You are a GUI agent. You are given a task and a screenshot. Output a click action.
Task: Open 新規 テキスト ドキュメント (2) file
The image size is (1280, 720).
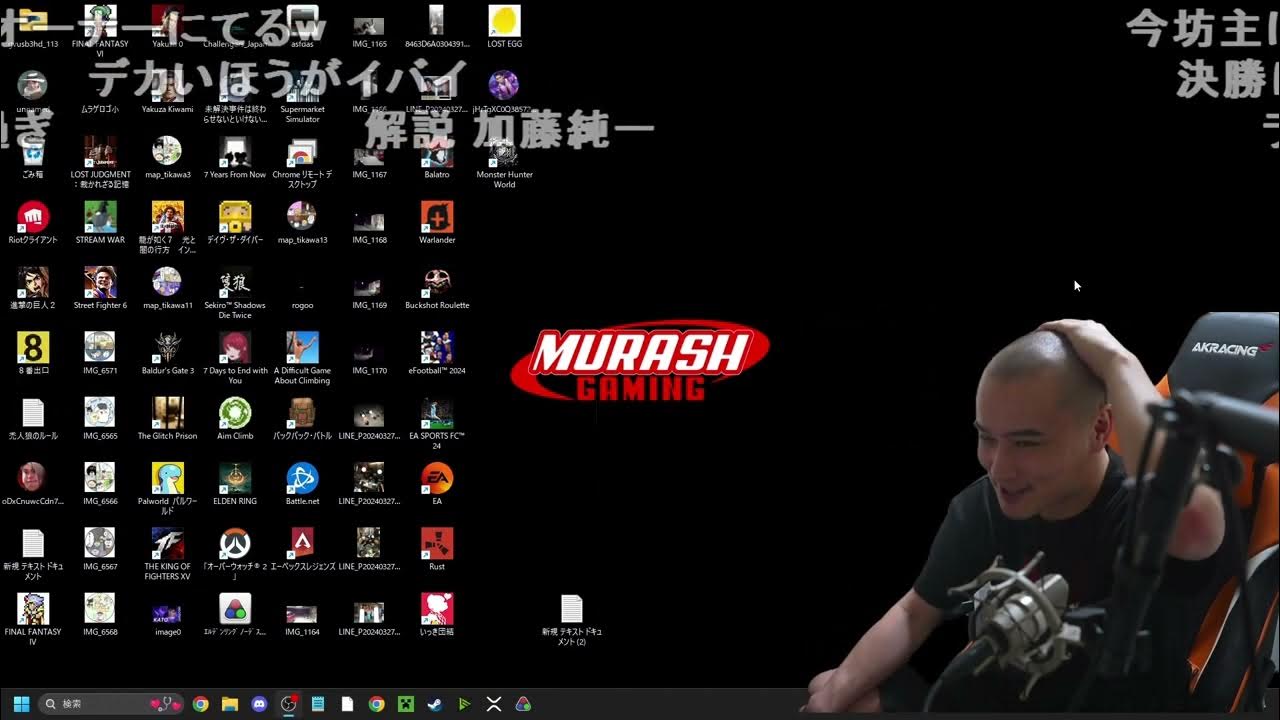point(571,619)
